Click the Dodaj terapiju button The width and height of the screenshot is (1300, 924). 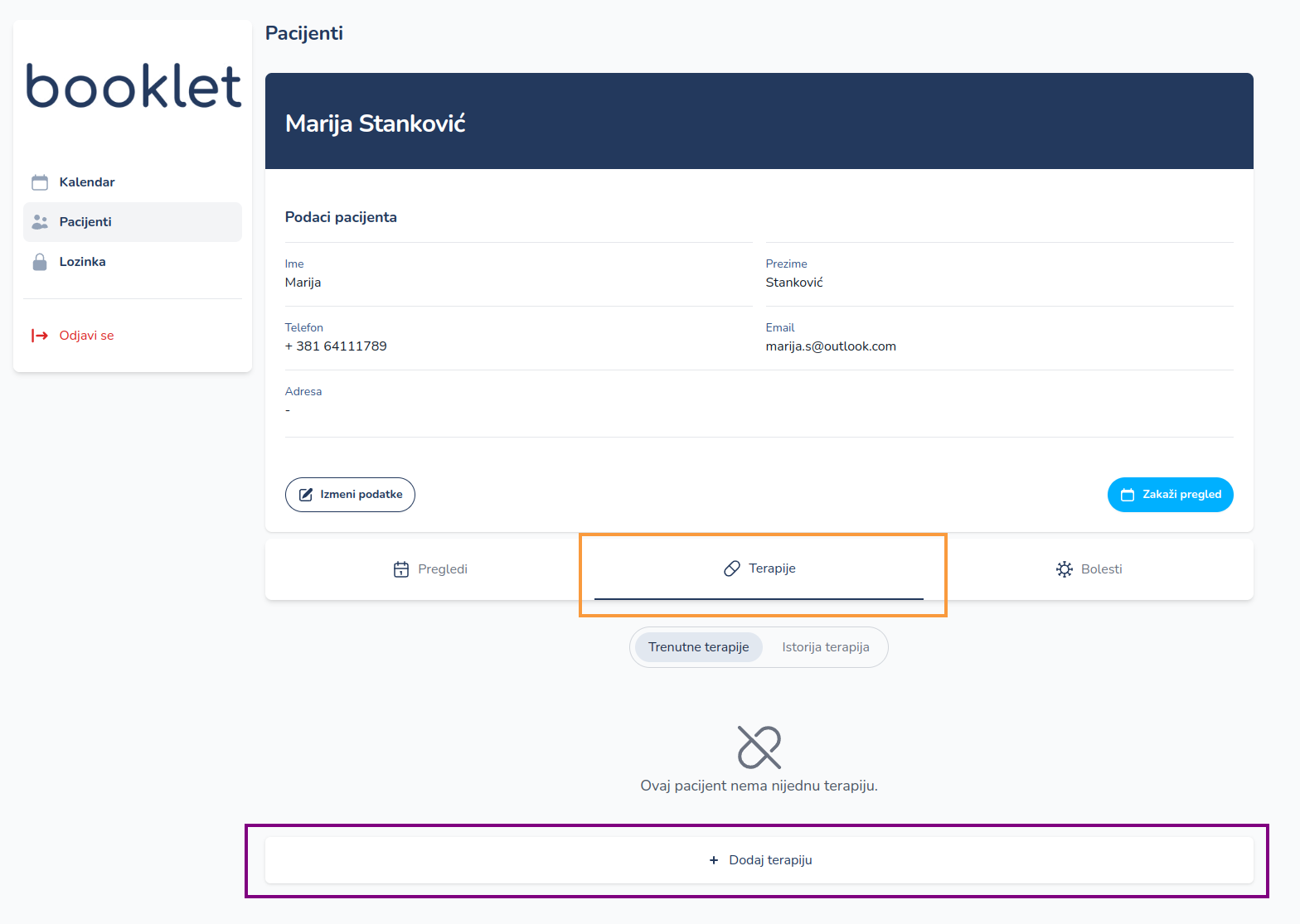[x=759, y=860]
